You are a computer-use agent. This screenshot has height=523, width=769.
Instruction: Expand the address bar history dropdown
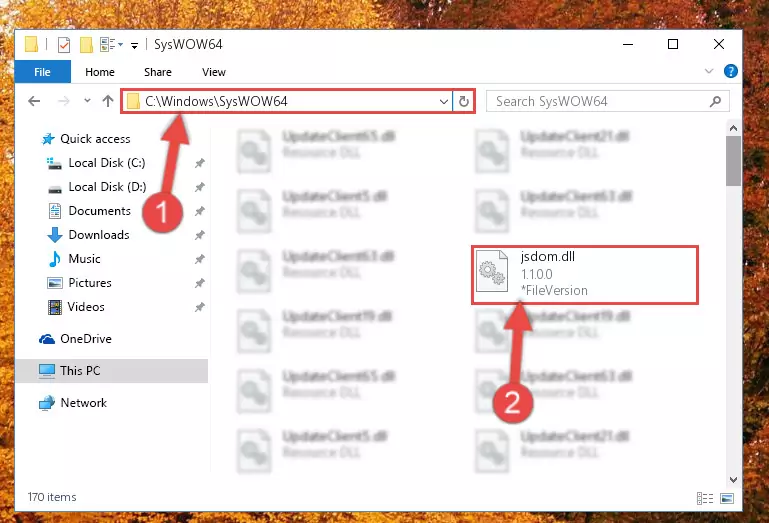[443, 102]
